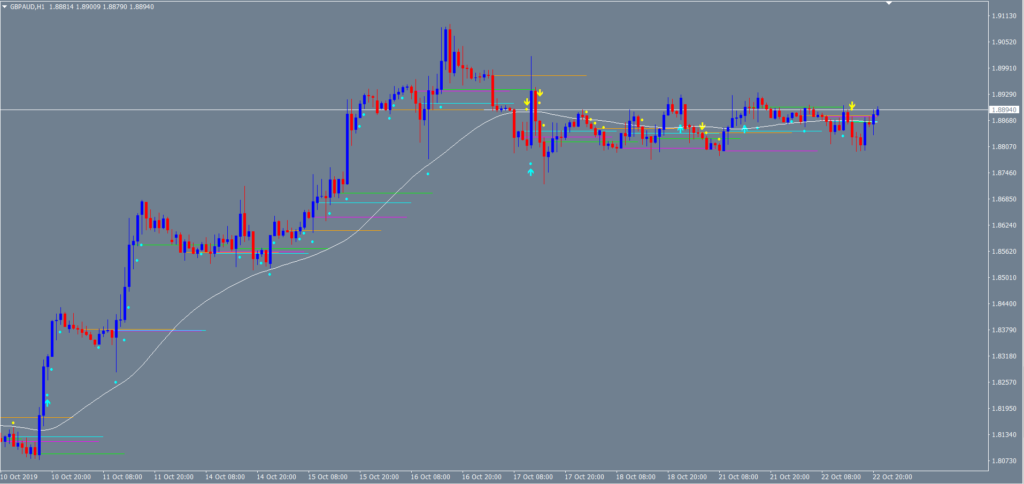Select the yellow down arrow near 18 Oct 20:00
Viewport: 1024px width, 484px height.
703,126
